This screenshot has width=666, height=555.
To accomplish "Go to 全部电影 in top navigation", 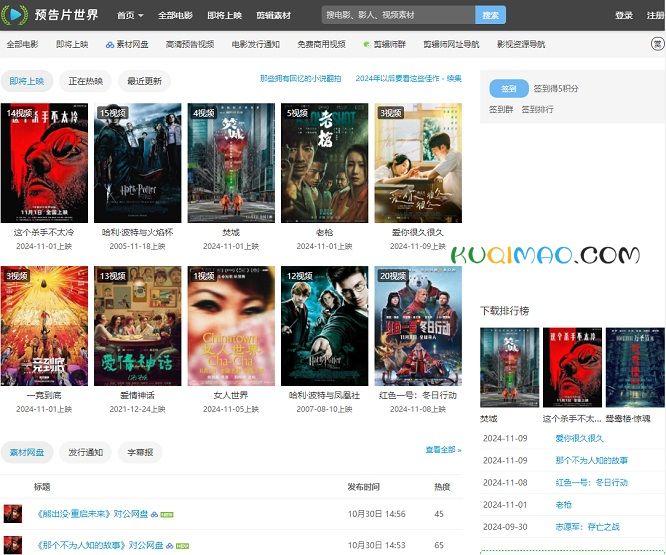I will tap(175, 15).
